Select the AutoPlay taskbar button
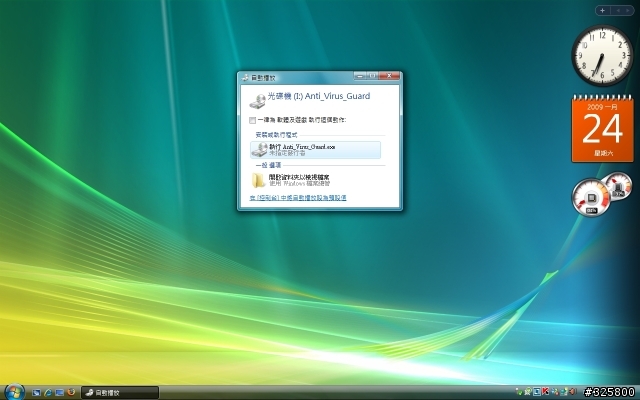 (x=120, y=393)
